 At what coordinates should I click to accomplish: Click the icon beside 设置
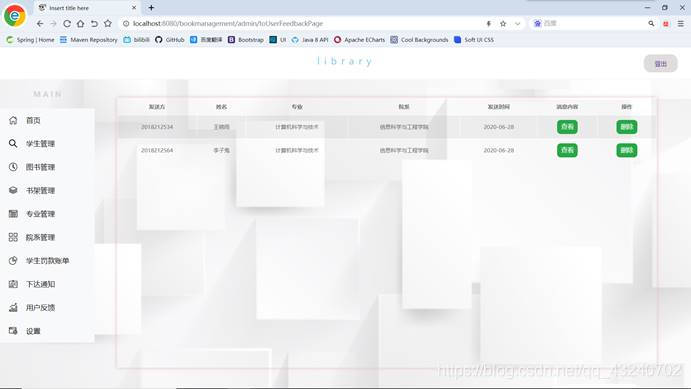pyautogui.click(x=13, y=330)
